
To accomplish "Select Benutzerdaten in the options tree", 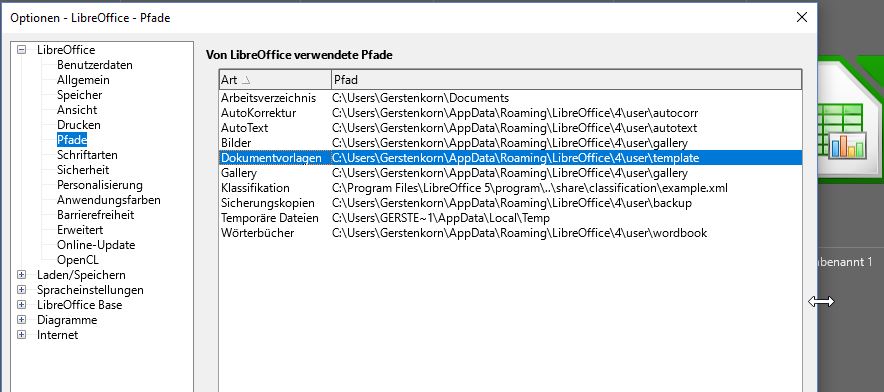I will pos(95,65).
